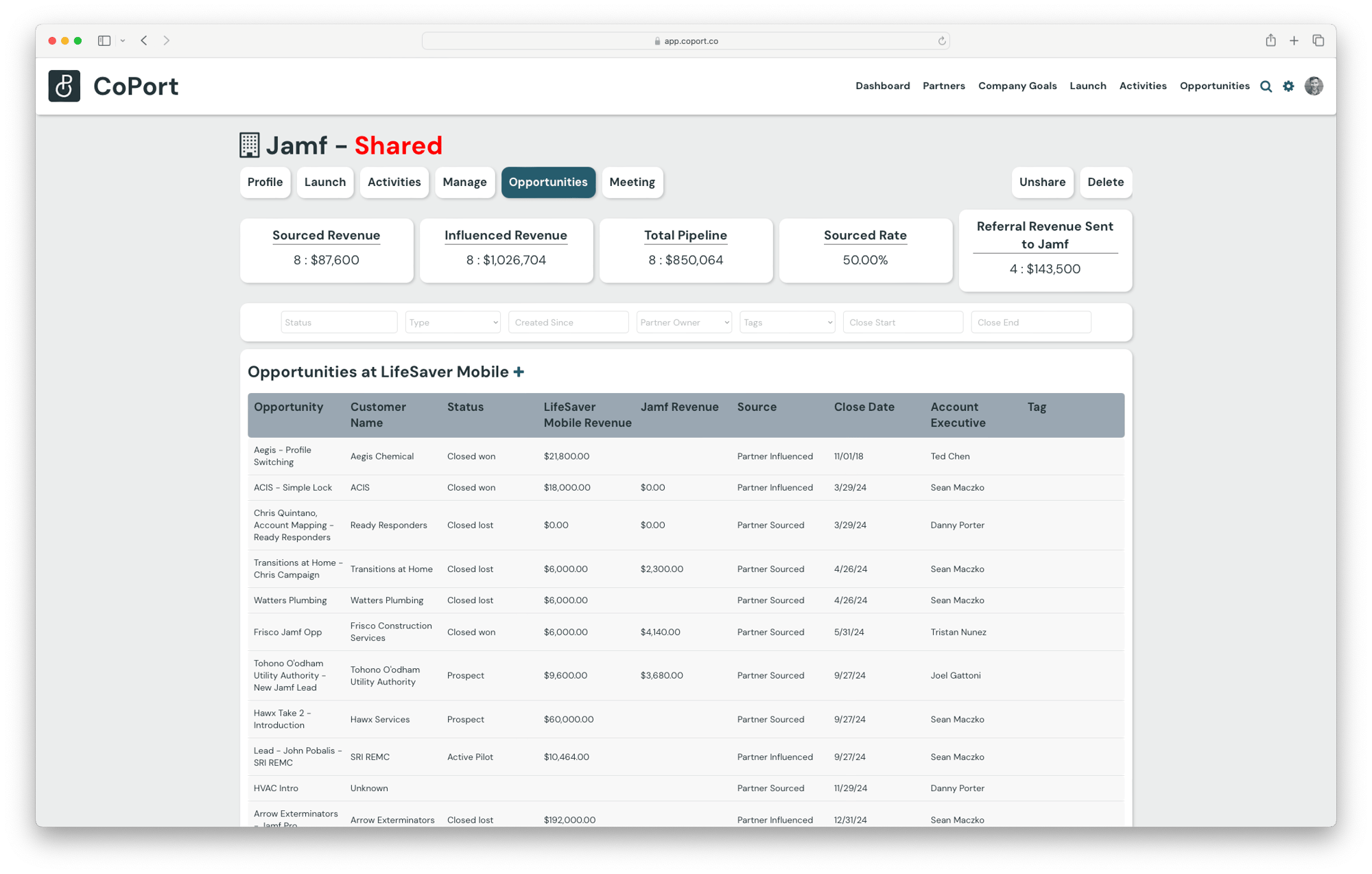The height and width of the screenshot is (874, 1372).
Task: Switch to the Profile tab
Action: click(x=264, y=182)
